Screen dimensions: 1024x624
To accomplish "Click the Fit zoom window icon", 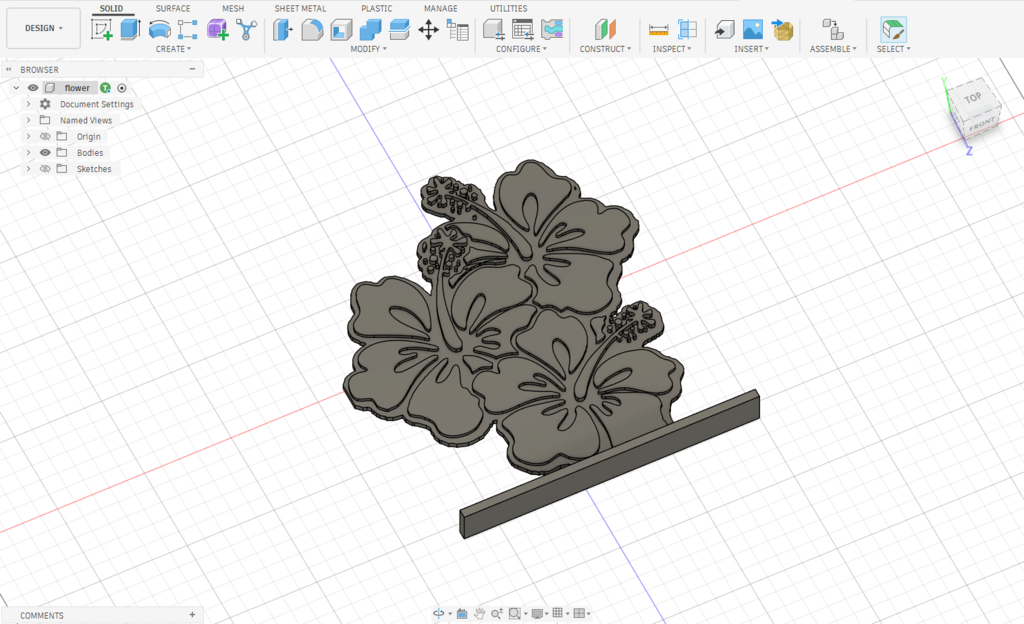I will click(515, 614).
